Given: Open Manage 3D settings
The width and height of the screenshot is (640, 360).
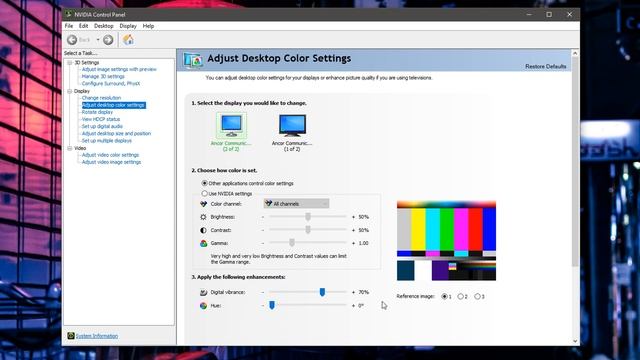Looking at the screenshot, I should click(103, 76).
